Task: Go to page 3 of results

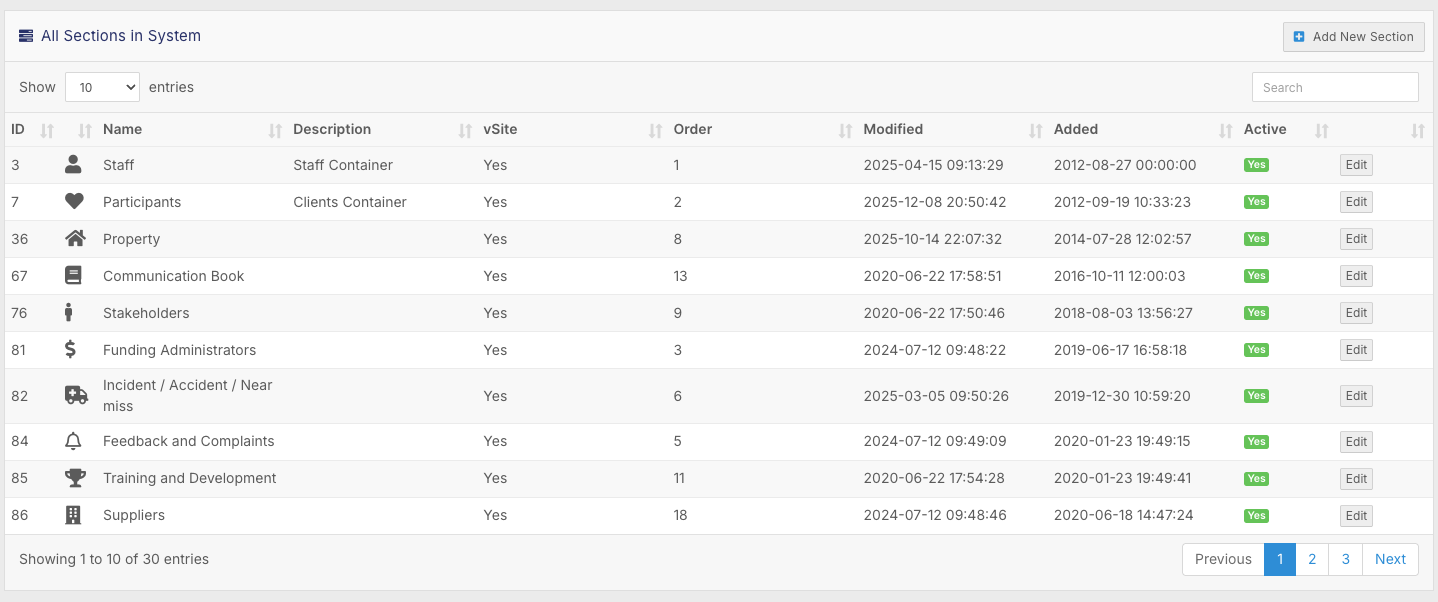Action: coord(1346,559)
